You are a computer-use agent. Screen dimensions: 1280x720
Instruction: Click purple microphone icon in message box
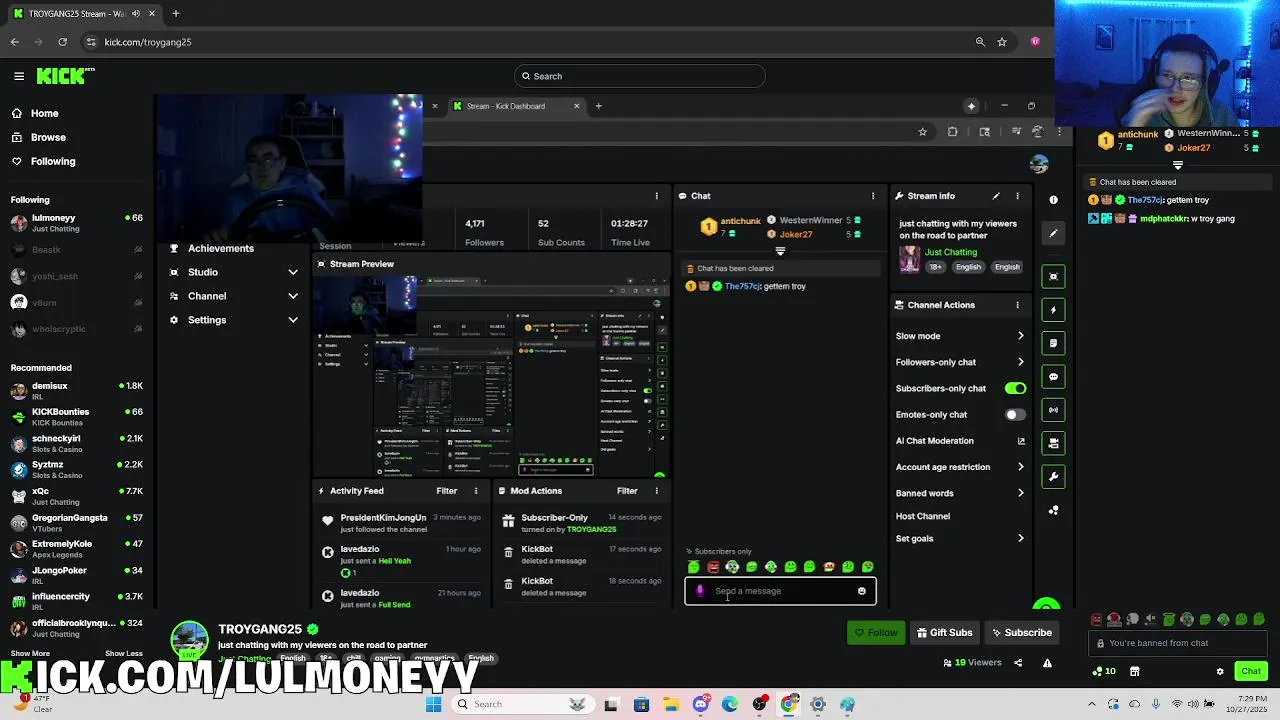(700, 591)
